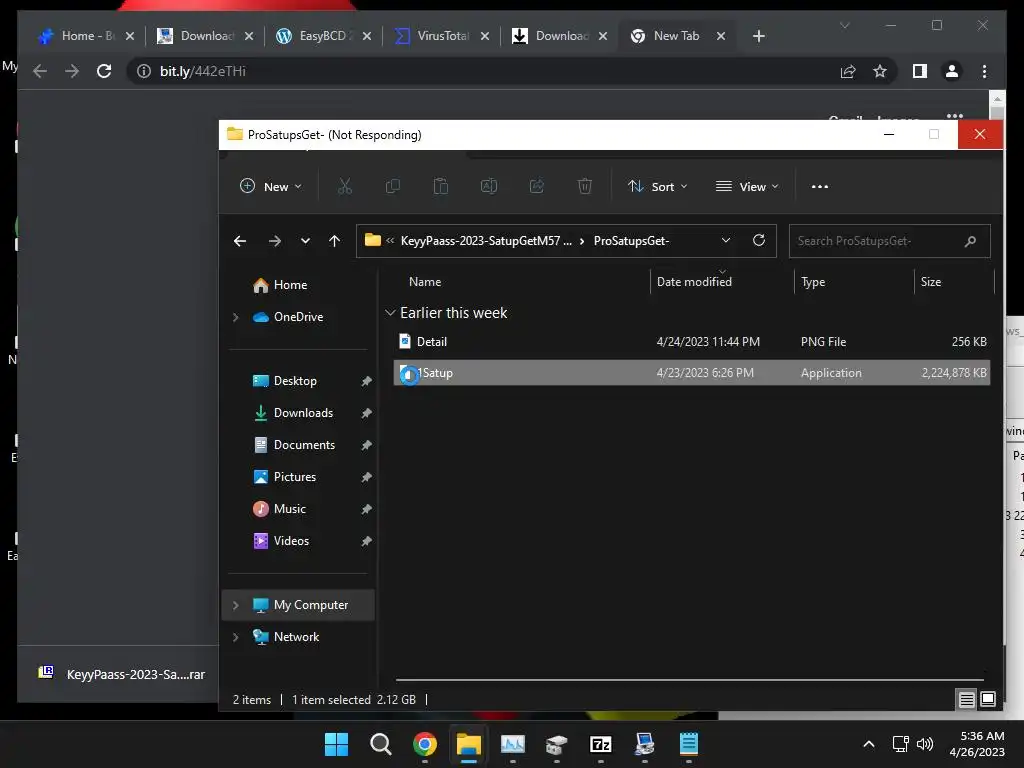The width and height of the screenshot is (1024, 768).
Task: Open Videos in navigation pane
Action: (x=291, y=541)
